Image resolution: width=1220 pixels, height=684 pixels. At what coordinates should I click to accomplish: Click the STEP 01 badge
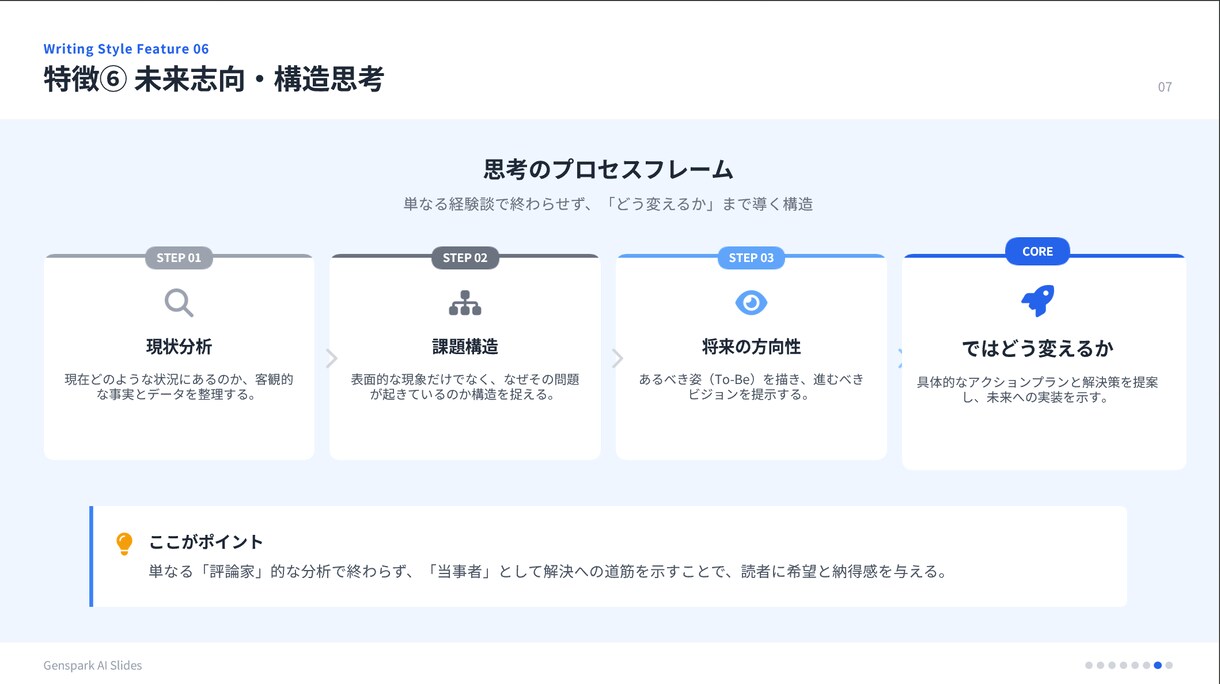pyautogui.click(x=179, y=257)
